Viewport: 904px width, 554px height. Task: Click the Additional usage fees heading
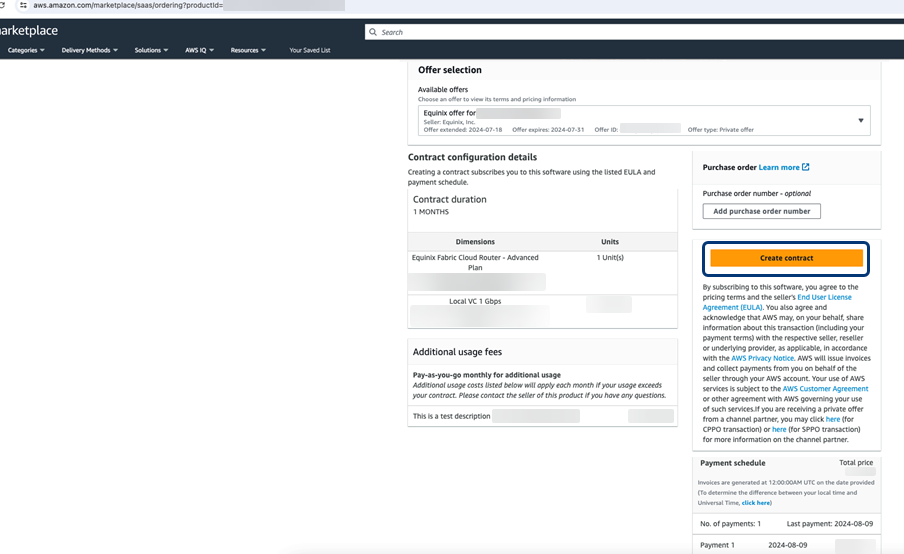(x=457, y=352)
